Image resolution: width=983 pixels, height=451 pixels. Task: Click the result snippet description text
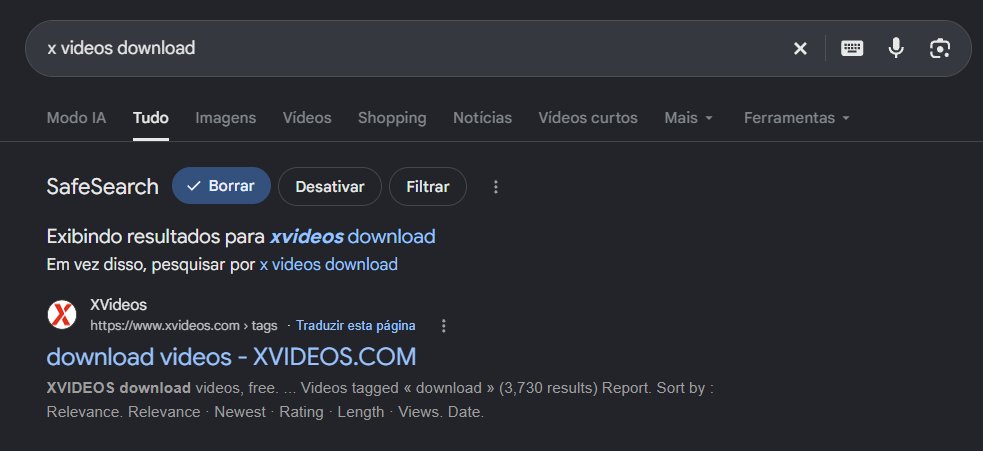[380, 400]
